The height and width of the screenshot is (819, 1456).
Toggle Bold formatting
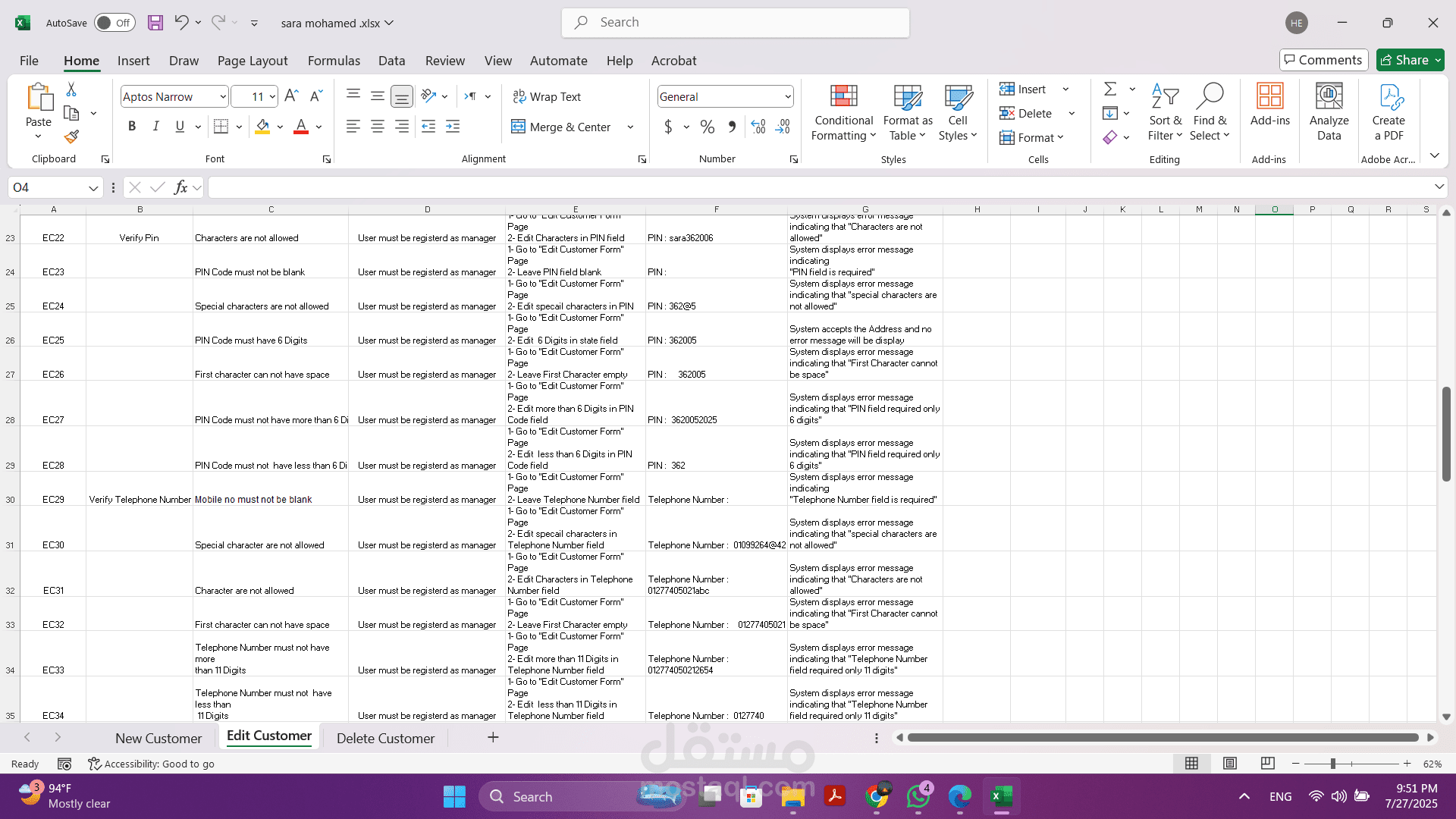tap(132, 127)
